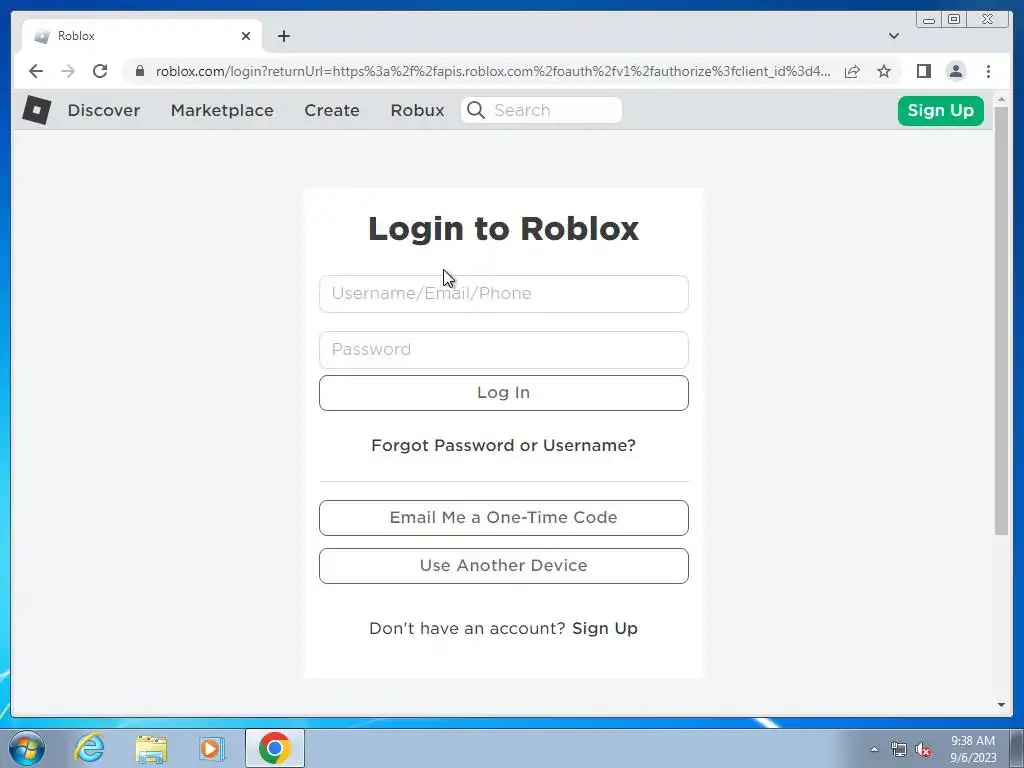This screenshot has width=1024, height=768.
Task: Click the browser address bar URL
Action: (493, 71)
